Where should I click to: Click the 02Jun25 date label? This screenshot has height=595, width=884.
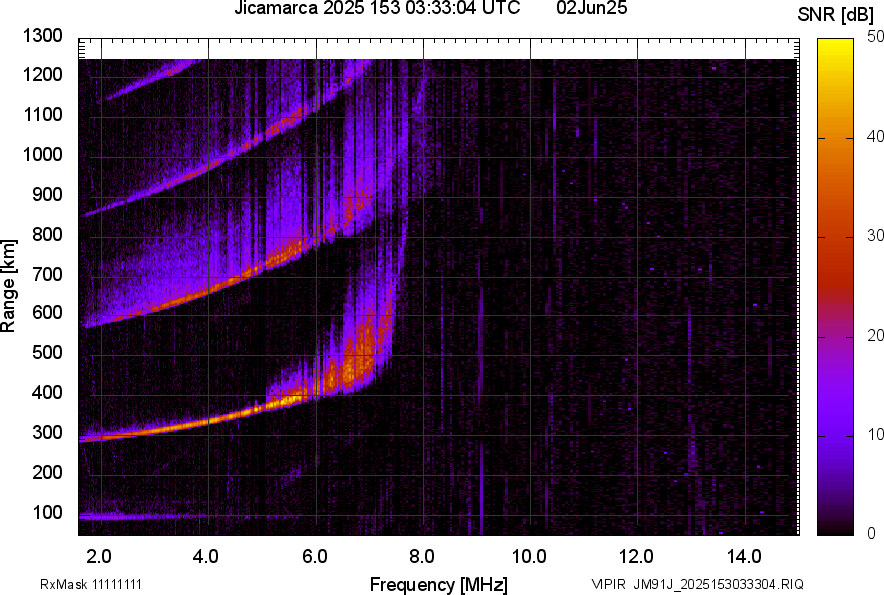(591, 8)
